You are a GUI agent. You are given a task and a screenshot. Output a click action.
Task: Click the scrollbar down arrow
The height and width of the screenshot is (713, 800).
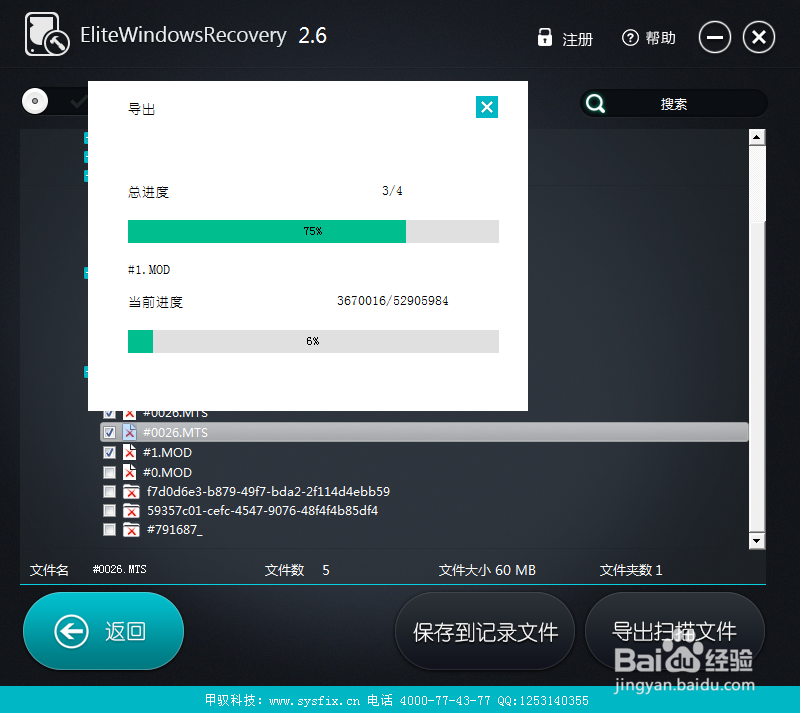pyautogui.click(x=757, y=540)
